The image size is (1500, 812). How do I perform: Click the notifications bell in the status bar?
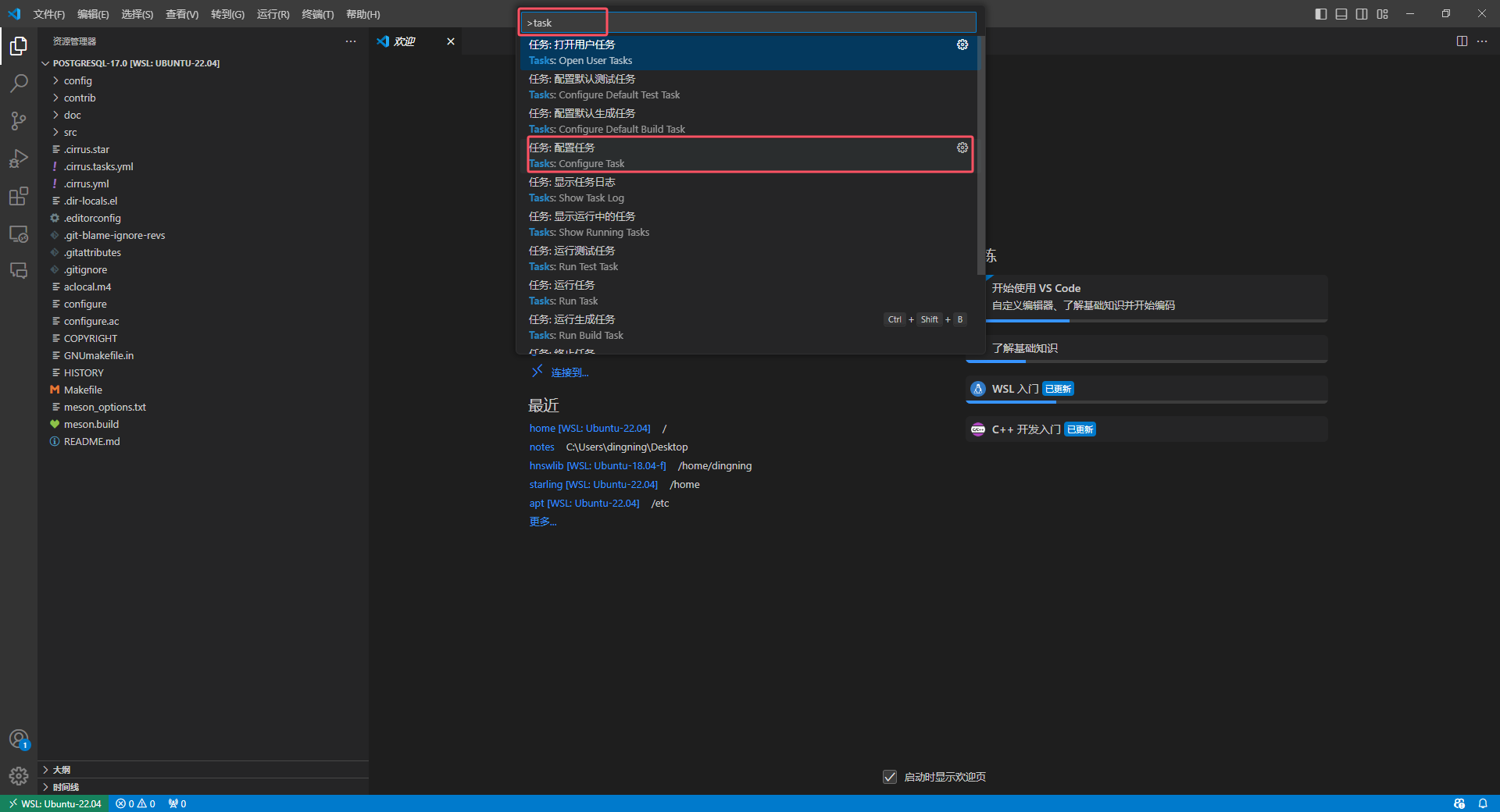(x=1484, y=803)
